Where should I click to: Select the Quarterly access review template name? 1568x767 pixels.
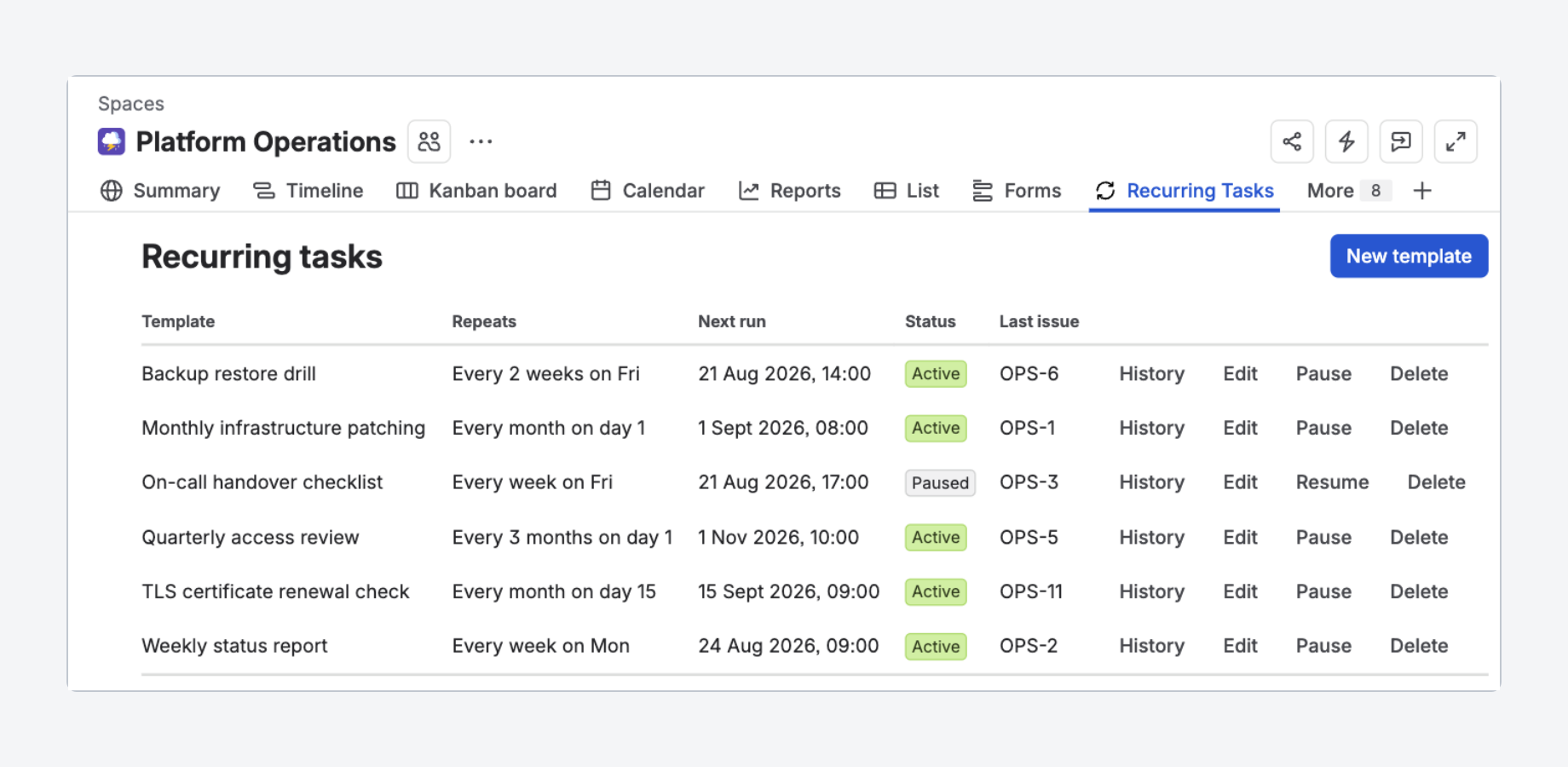(x=251, y=537)
